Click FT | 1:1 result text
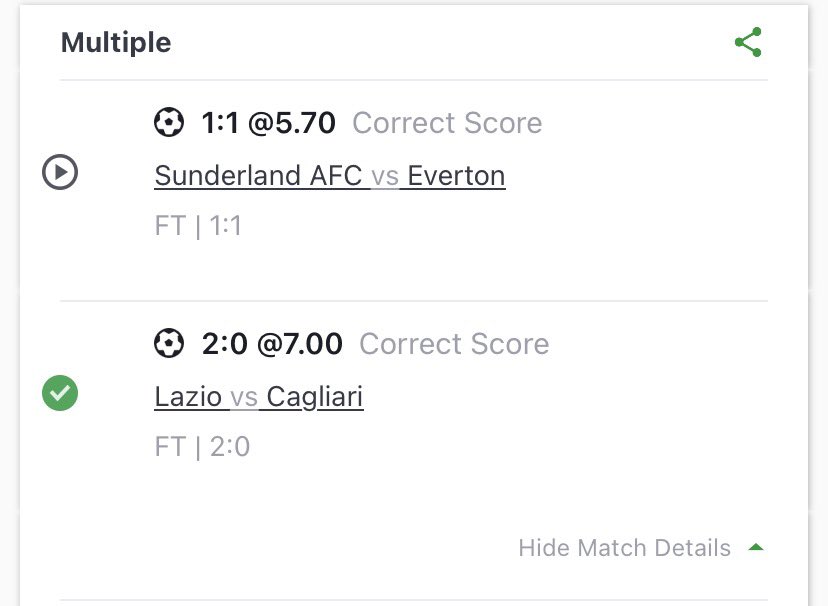 point(198,226)
